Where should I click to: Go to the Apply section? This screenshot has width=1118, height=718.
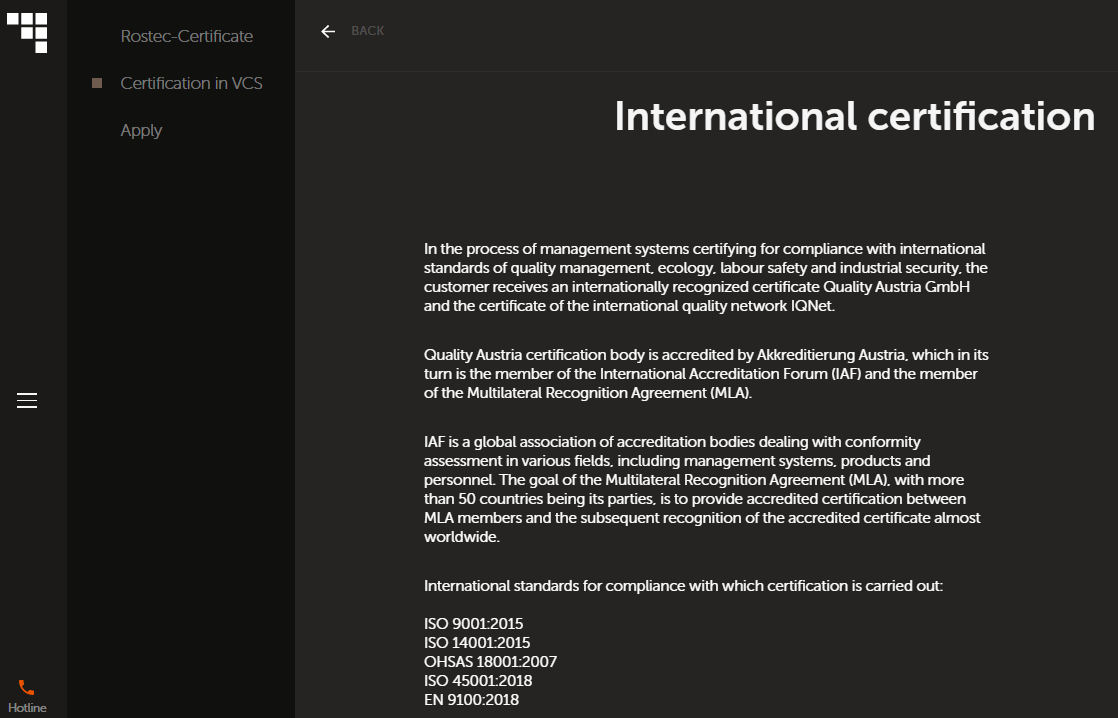tap(141, 130)
